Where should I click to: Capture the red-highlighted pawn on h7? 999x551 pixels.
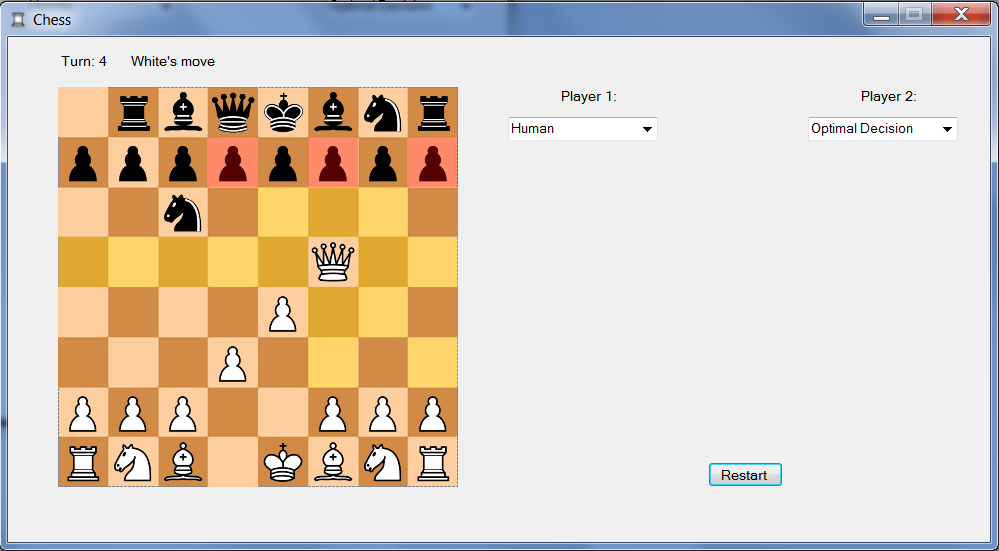coord(433,162)
